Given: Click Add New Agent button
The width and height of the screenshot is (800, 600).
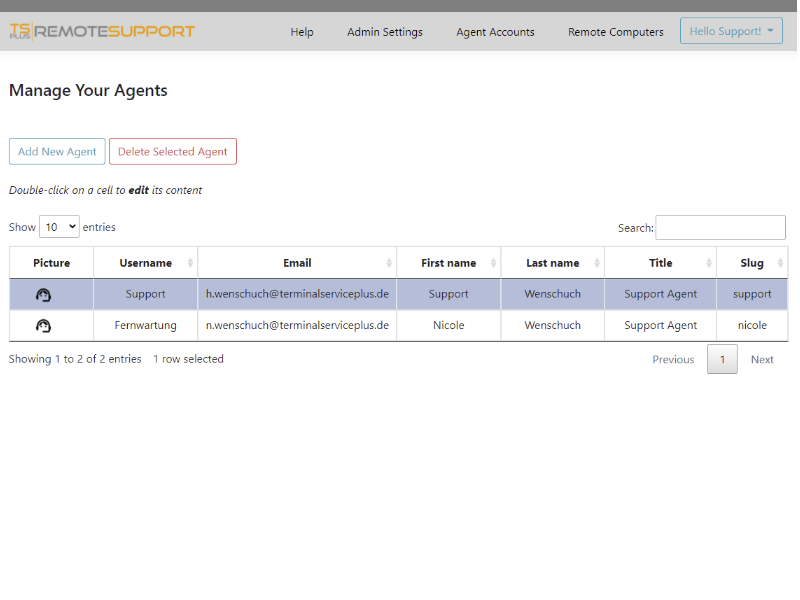Looking at the screenshot, I should click(x=57, y=152).
